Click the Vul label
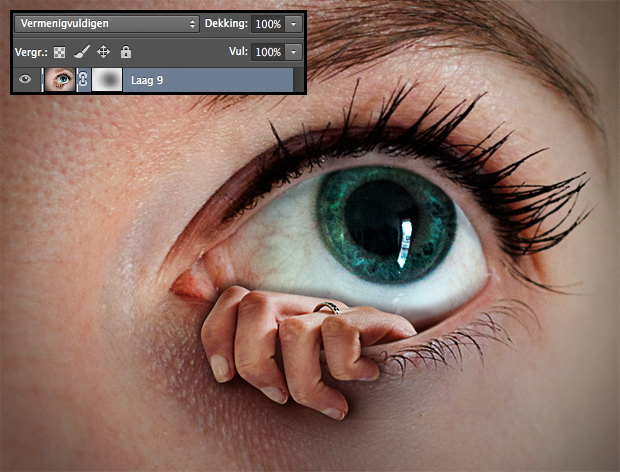Screen dimensions: 620x472 [238, 51]
